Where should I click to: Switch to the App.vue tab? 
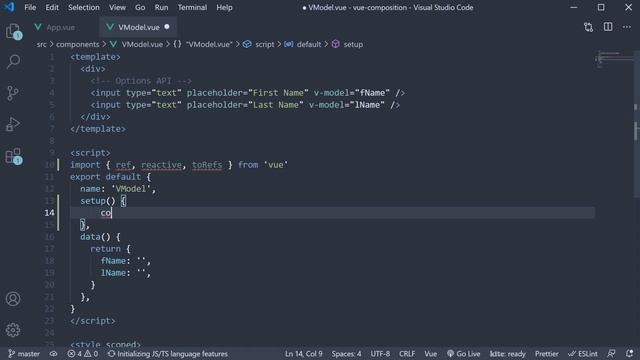click(x=60, y=27)
